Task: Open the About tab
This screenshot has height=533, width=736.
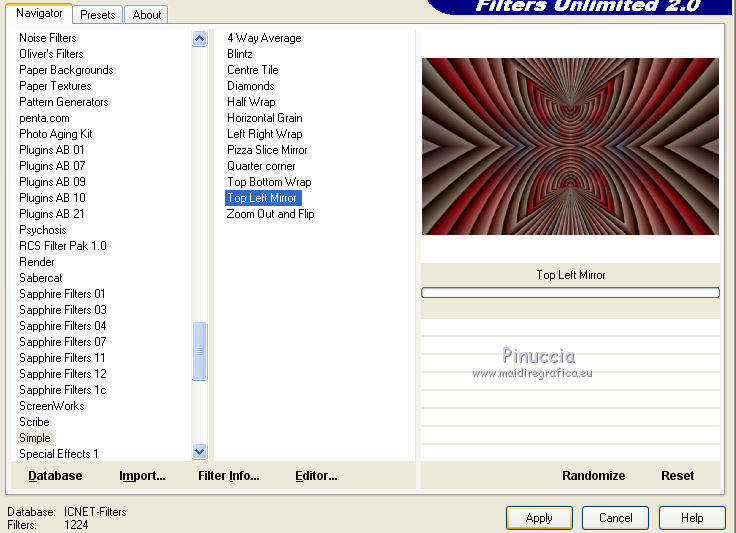Action: click(x=146, y=15)
